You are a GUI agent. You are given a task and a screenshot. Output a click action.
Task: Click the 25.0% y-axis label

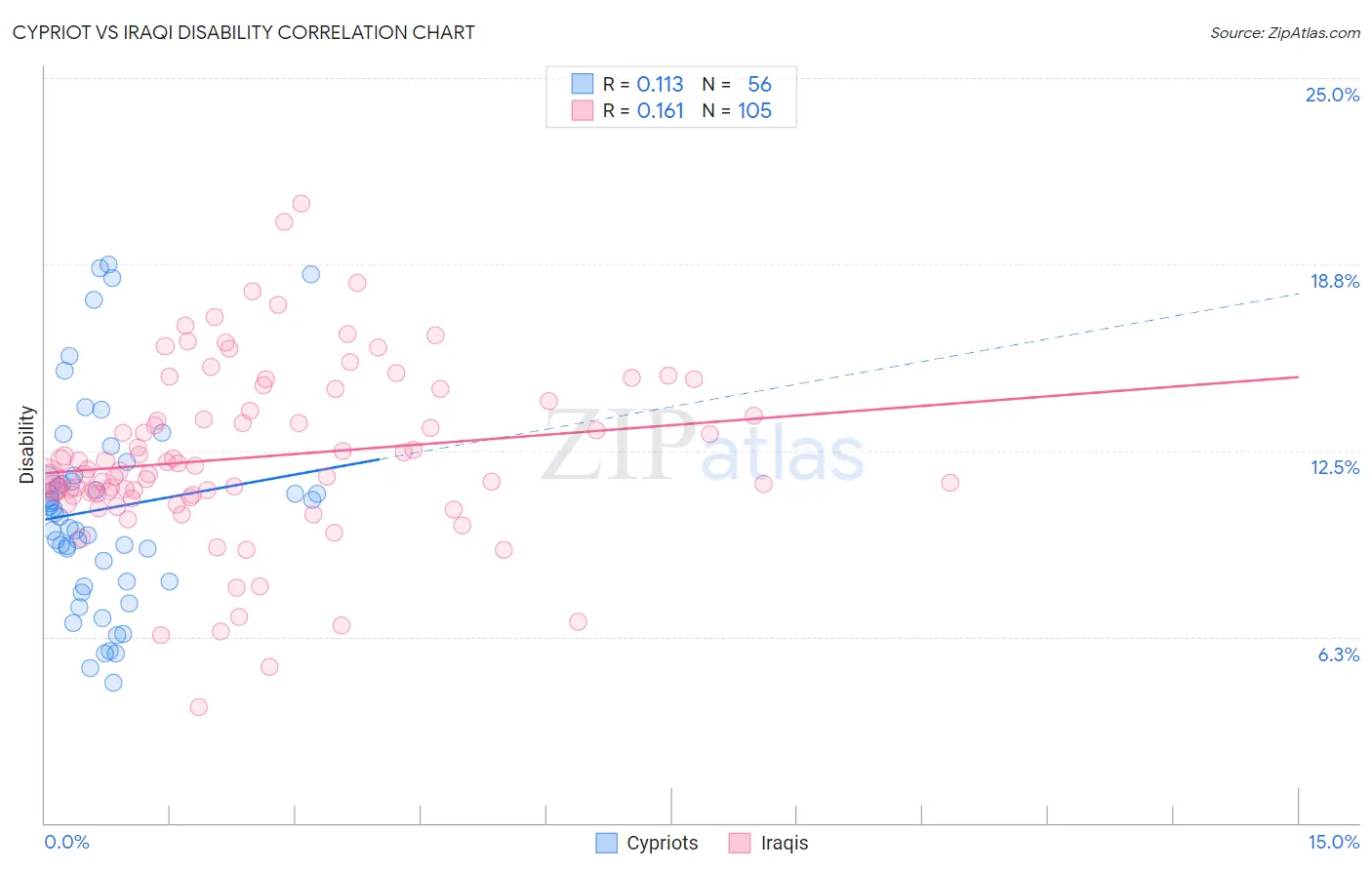1332,95
